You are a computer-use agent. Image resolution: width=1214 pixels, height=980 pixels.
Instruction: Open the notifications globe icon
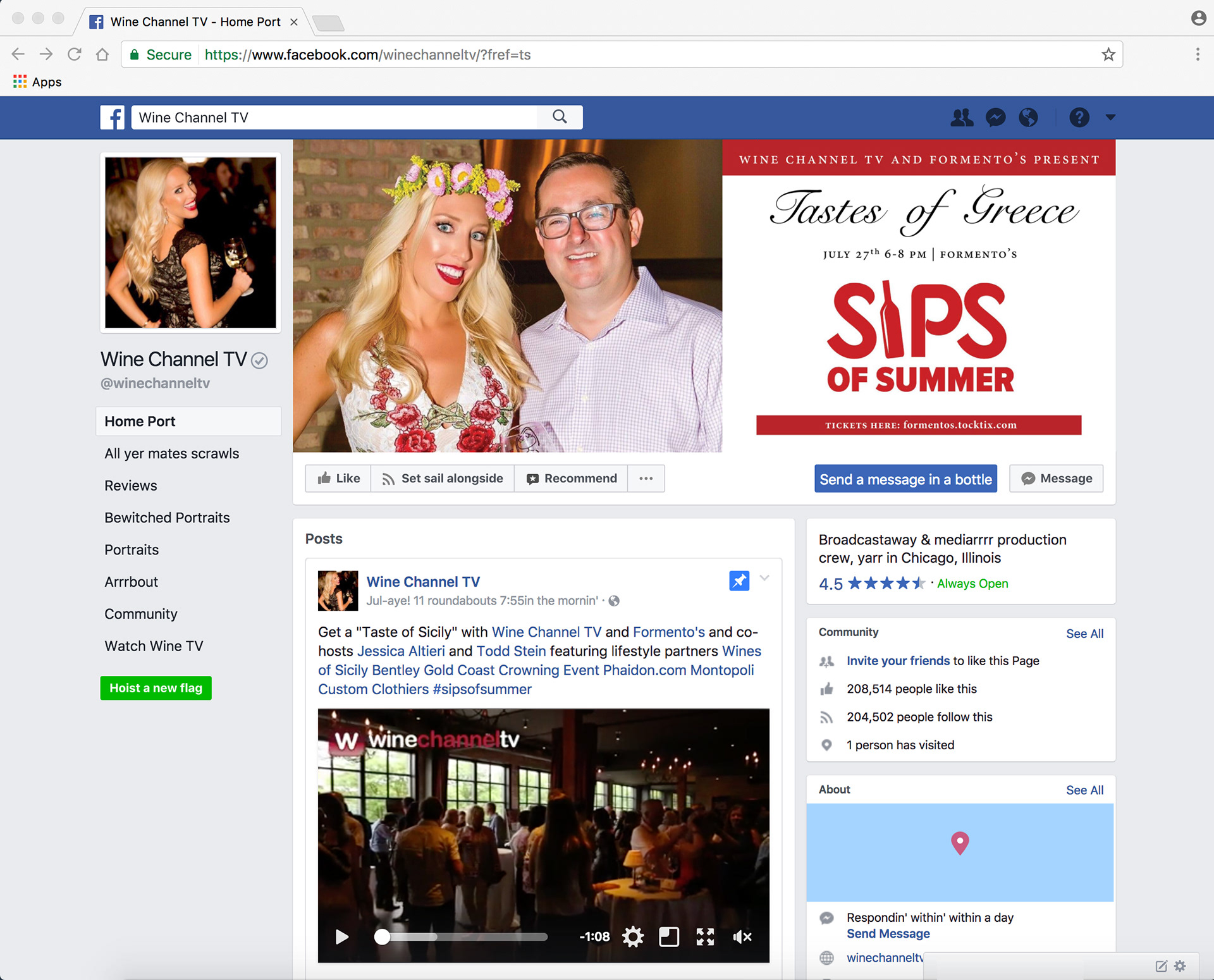(1028, 118)
